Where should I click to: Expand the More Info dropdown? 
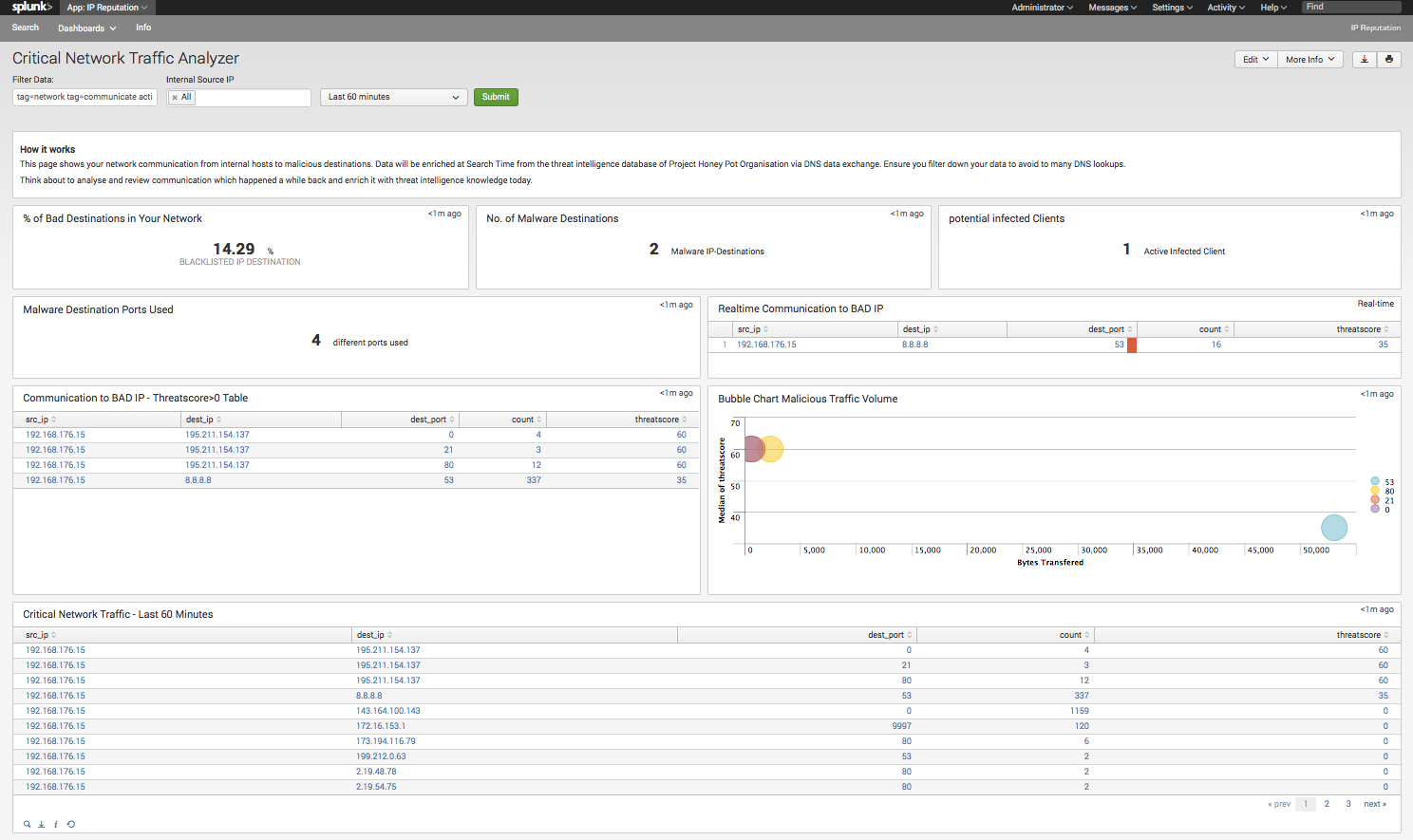coord(1309,60)
